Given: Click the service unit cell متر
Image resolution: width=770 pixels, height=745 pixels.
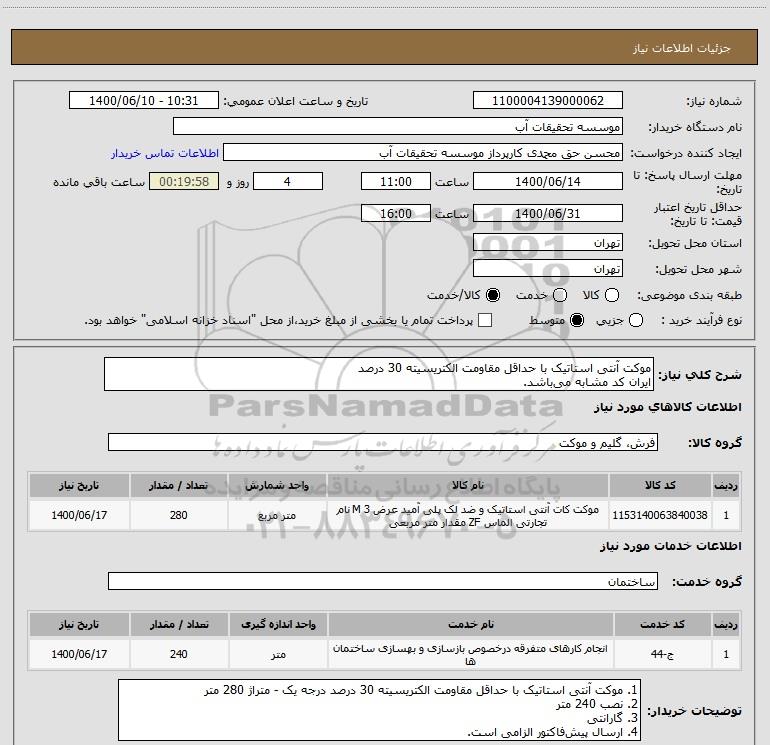Looking at the screenshot, I should point(278,654).
